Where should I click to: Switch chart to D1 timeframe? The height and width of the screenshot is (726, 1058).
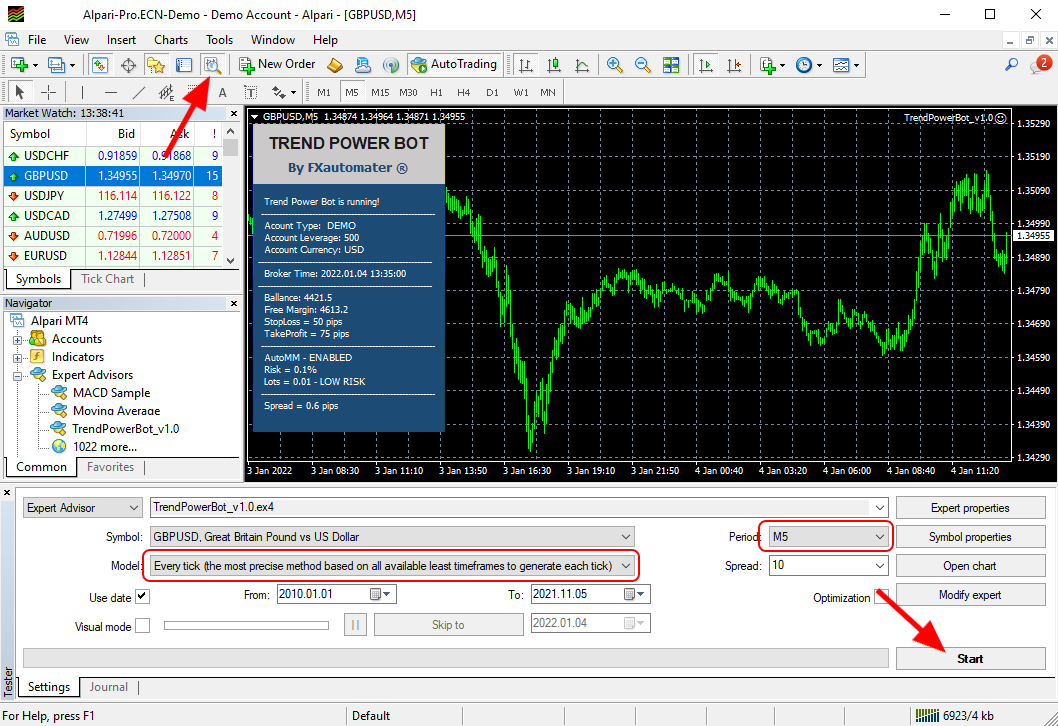(493, 92)
